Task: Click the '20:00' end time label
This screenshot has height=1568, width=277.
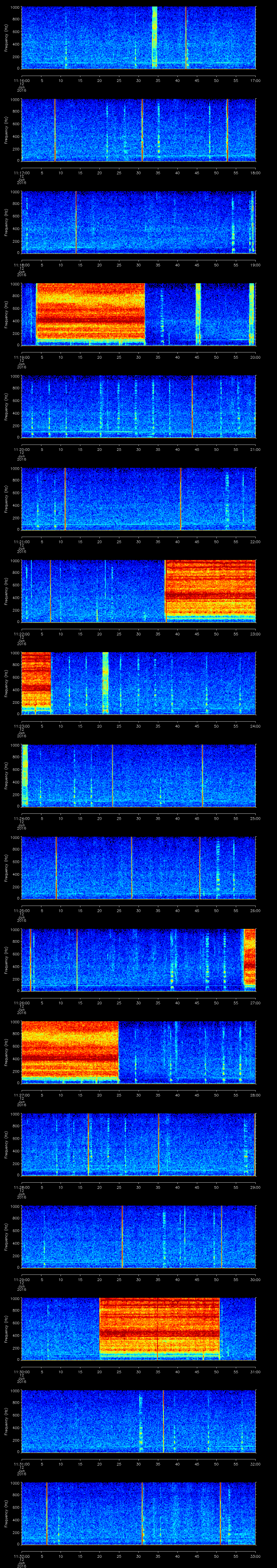Action: 255,357
